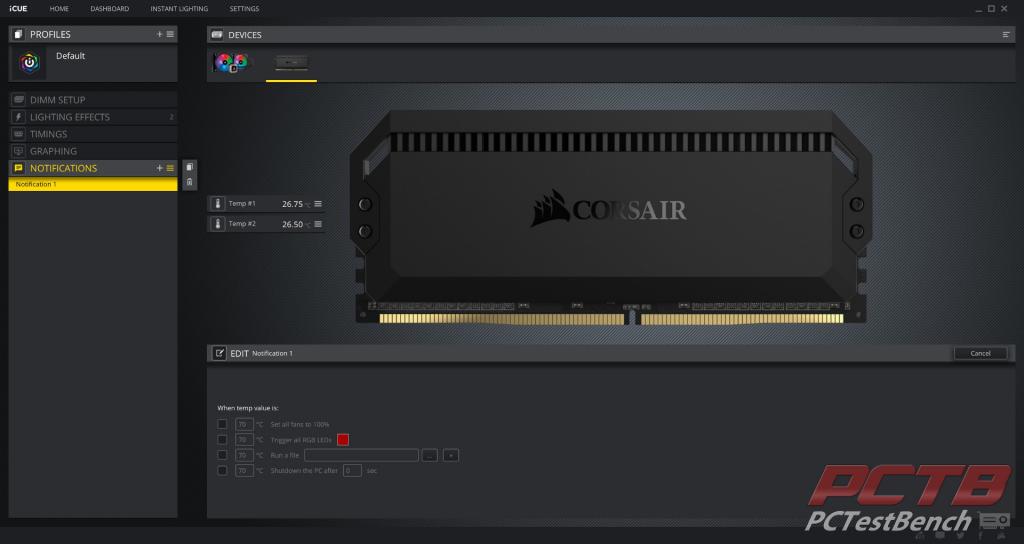Click the Timings icon
Screen dimensions: 1024x544
point(18,133)
